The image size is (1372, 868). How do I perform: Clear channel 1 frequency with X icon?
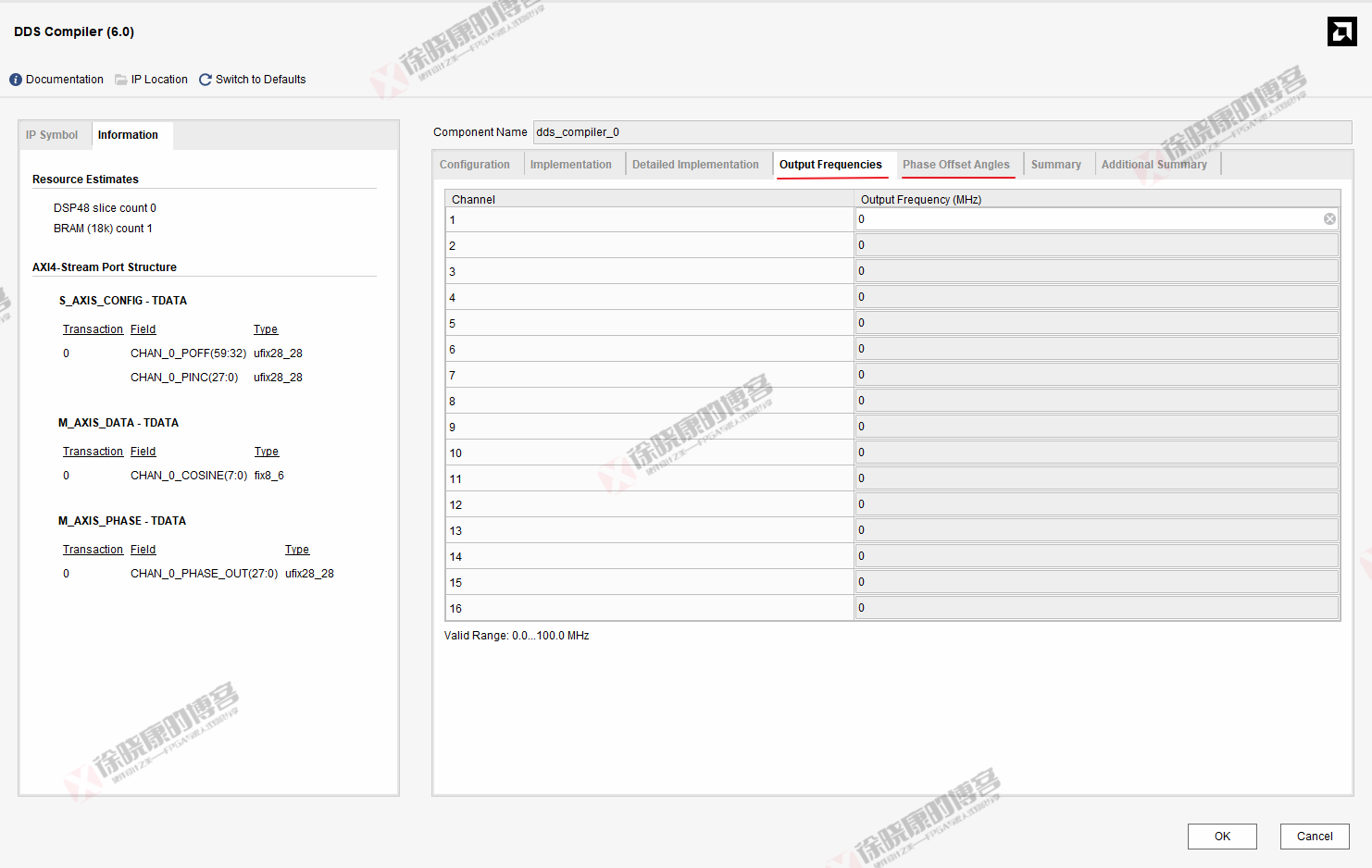[x=1329, y=219]
